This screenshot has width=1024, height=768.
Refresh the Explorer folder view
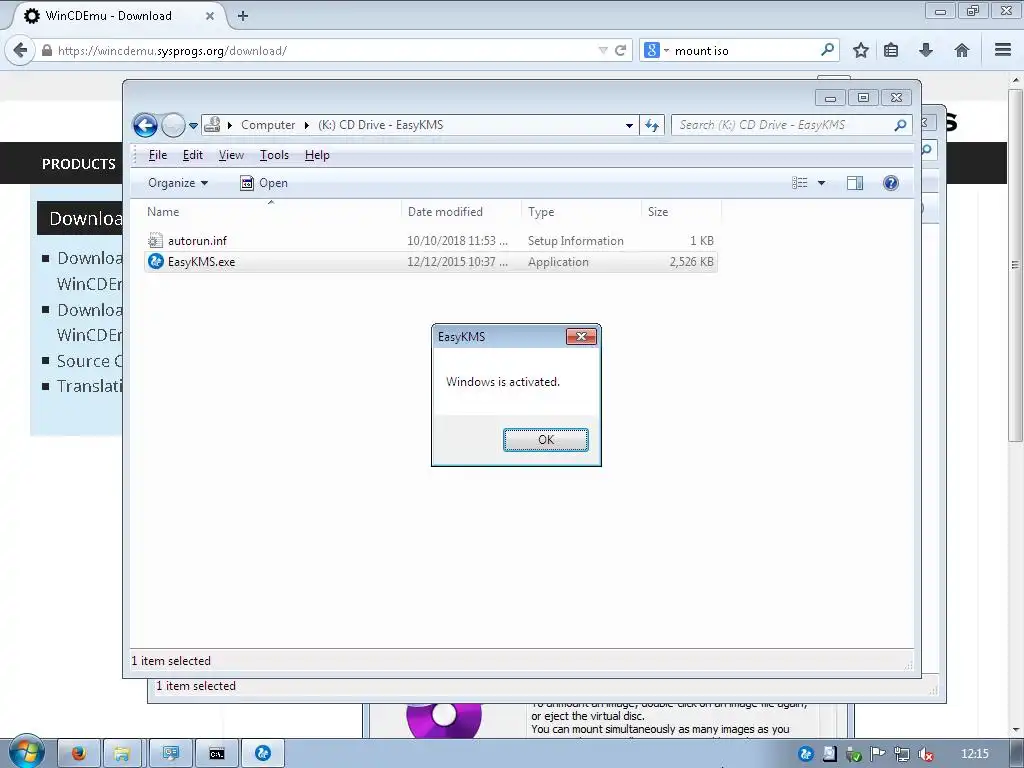652,125
